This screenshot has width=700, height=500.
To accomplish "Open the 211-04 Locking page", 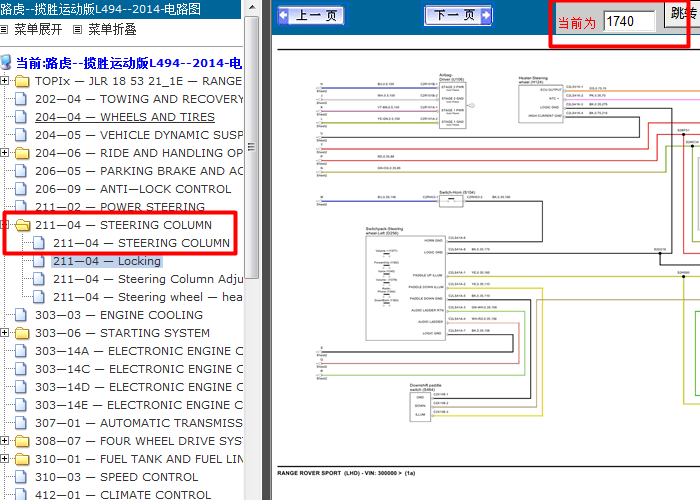I will coord(107,261).
